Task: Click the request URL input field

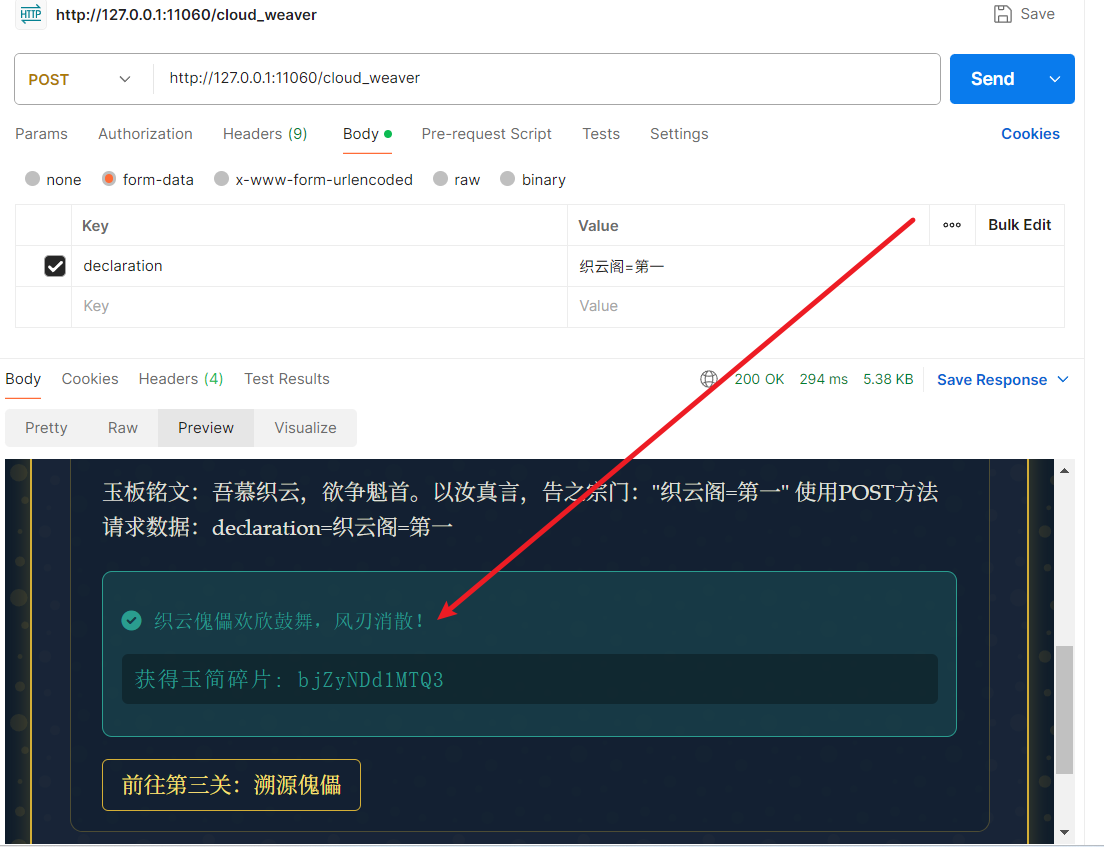Action: (546, 79)
